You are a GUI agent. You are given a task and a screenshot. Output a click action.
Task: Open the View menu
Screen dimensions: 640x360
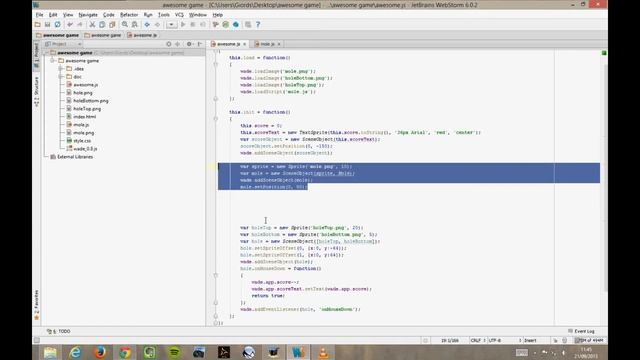coord(68,15)
